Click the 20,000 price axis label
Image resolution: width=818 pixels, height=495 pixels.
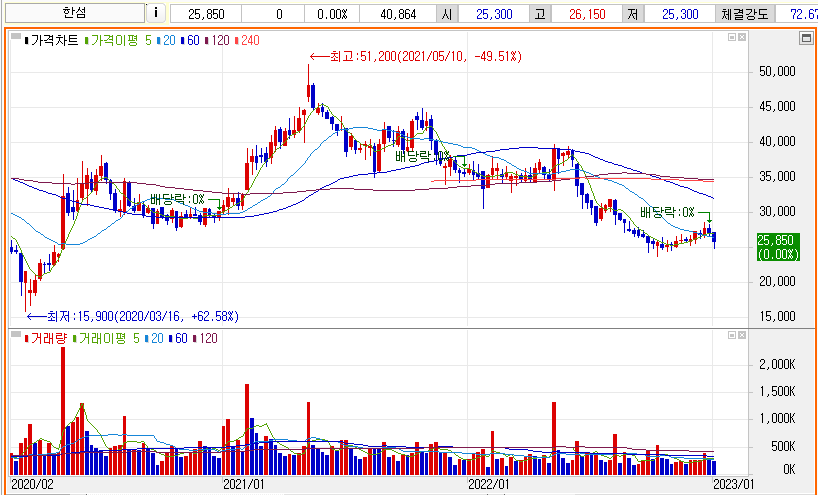click(776, 282)
